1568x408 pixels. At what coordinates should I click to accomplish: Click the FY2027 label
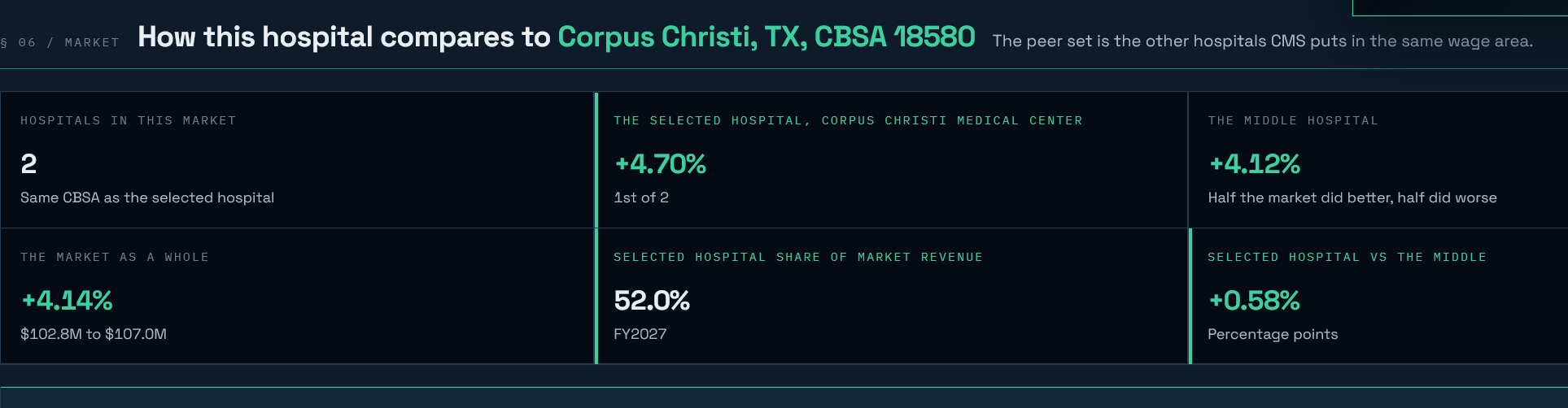pyautogui.click(x=640, y=334)
